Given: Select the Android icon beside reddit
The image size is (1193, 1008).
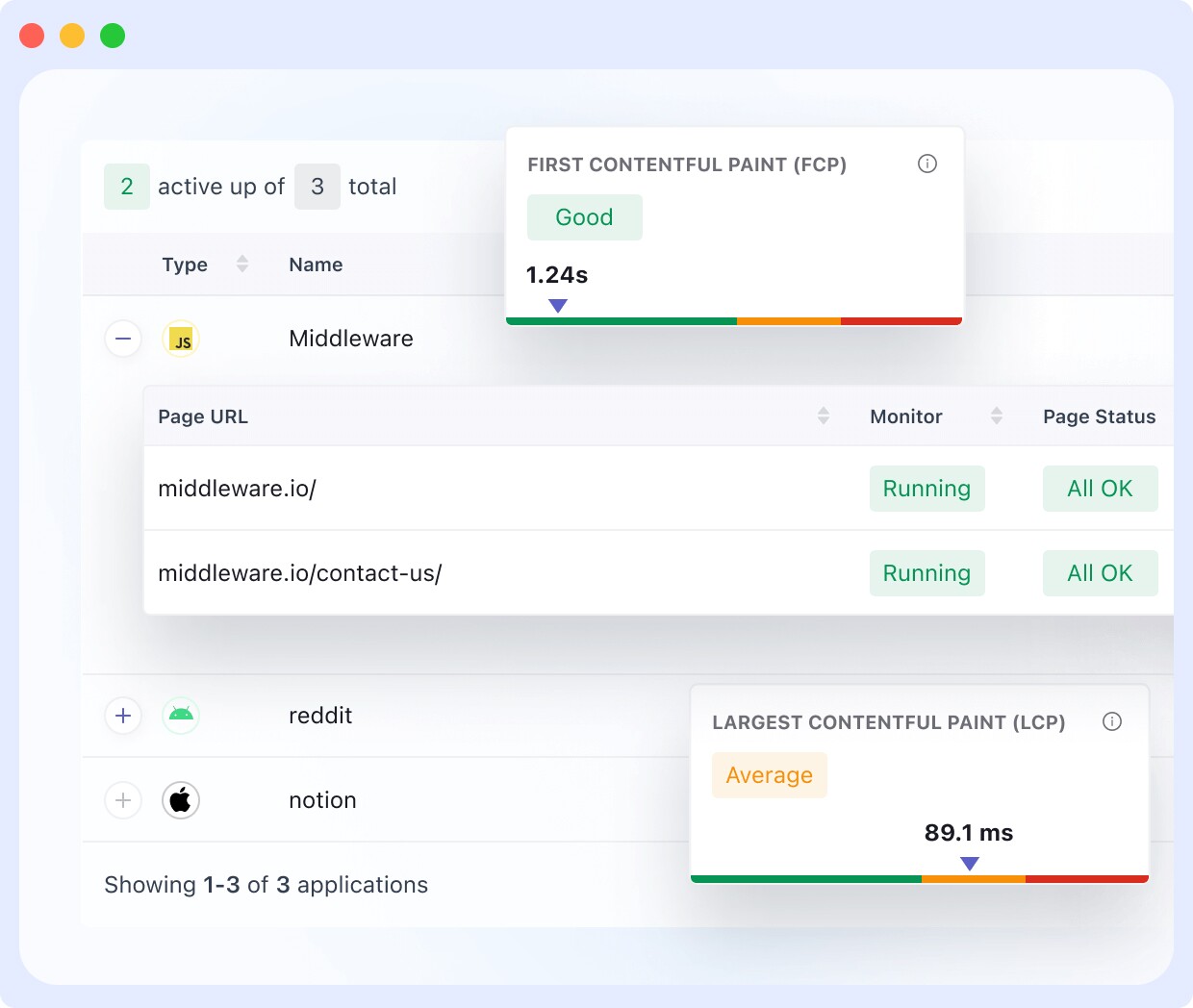Looking at the screenshot, I should 181,716.
